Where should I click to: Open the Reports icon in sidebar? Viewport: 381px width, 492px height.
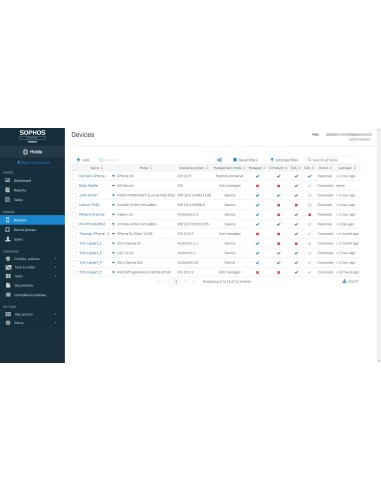tap(8, 190)
